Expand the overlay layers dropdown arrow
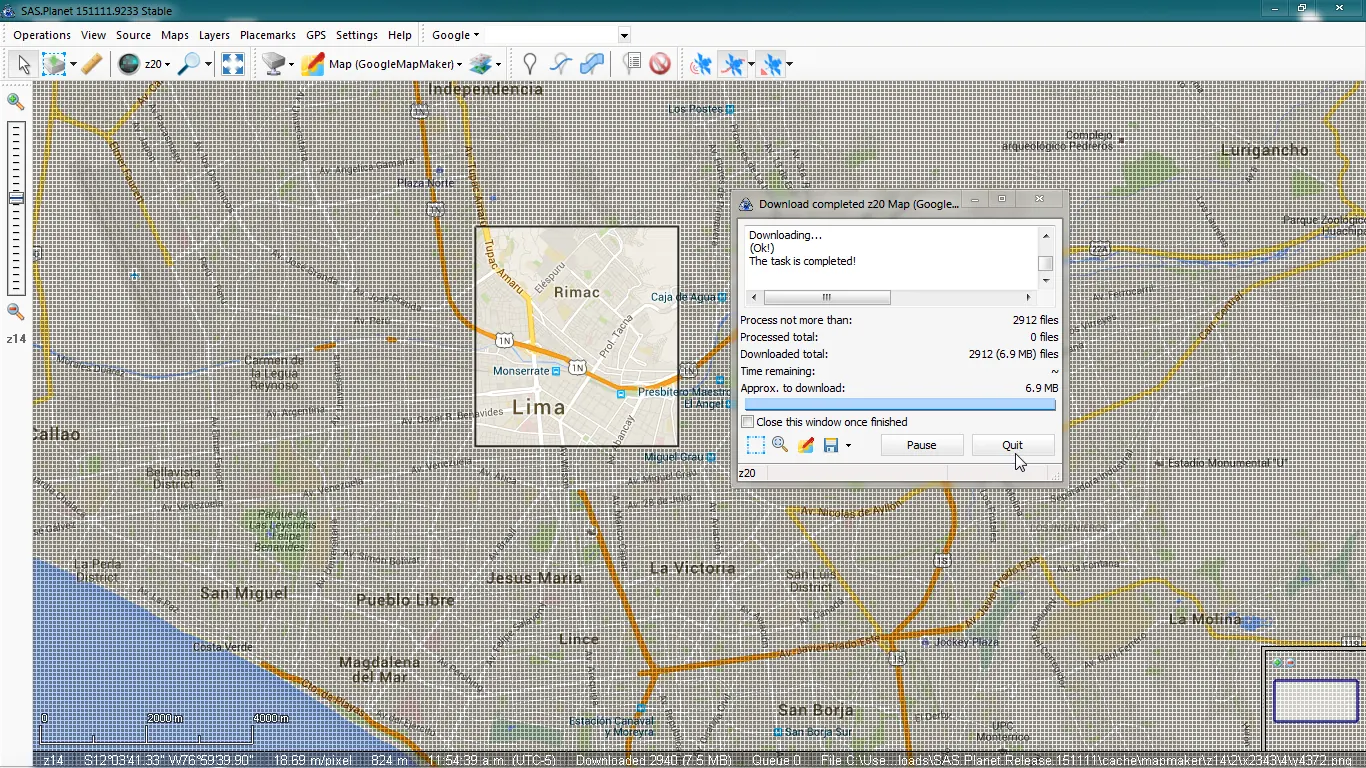The image size is (1366, 768). tap(498, 64)
